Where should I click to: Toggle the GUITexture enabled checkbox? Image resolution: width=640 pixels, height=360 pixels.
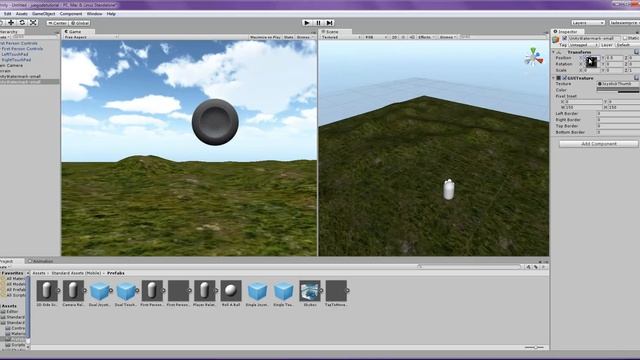click(x=565, y=78)
